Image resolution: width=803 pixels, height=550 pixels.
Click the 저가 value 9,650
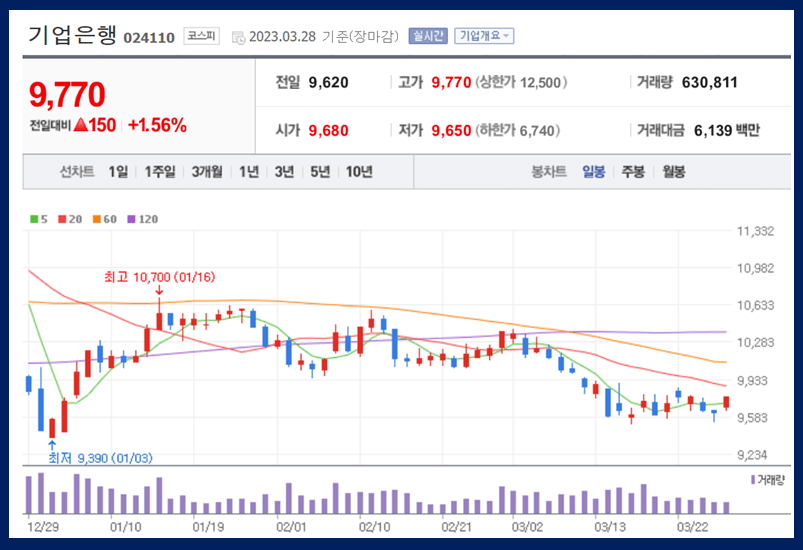pyautogui.click(x=451, y=131)
